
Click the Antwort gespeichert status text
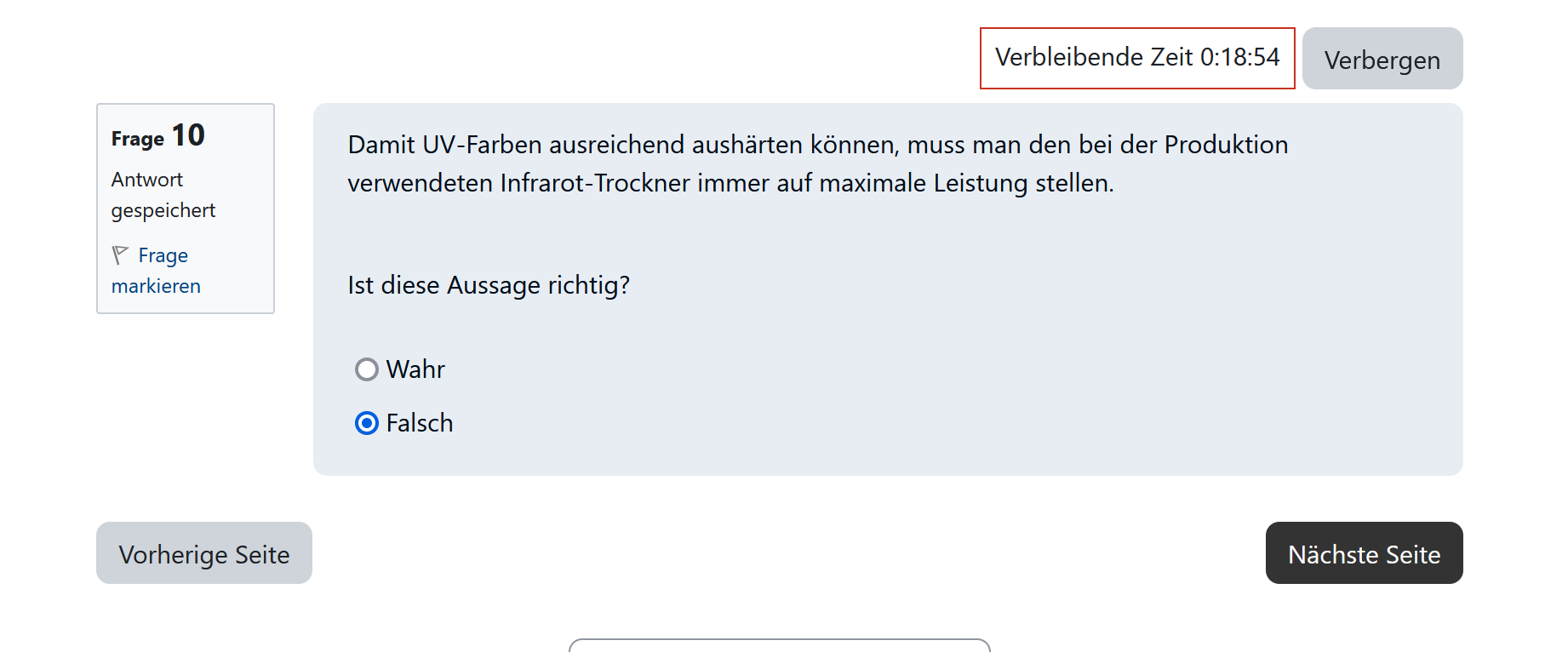point(163,195)
